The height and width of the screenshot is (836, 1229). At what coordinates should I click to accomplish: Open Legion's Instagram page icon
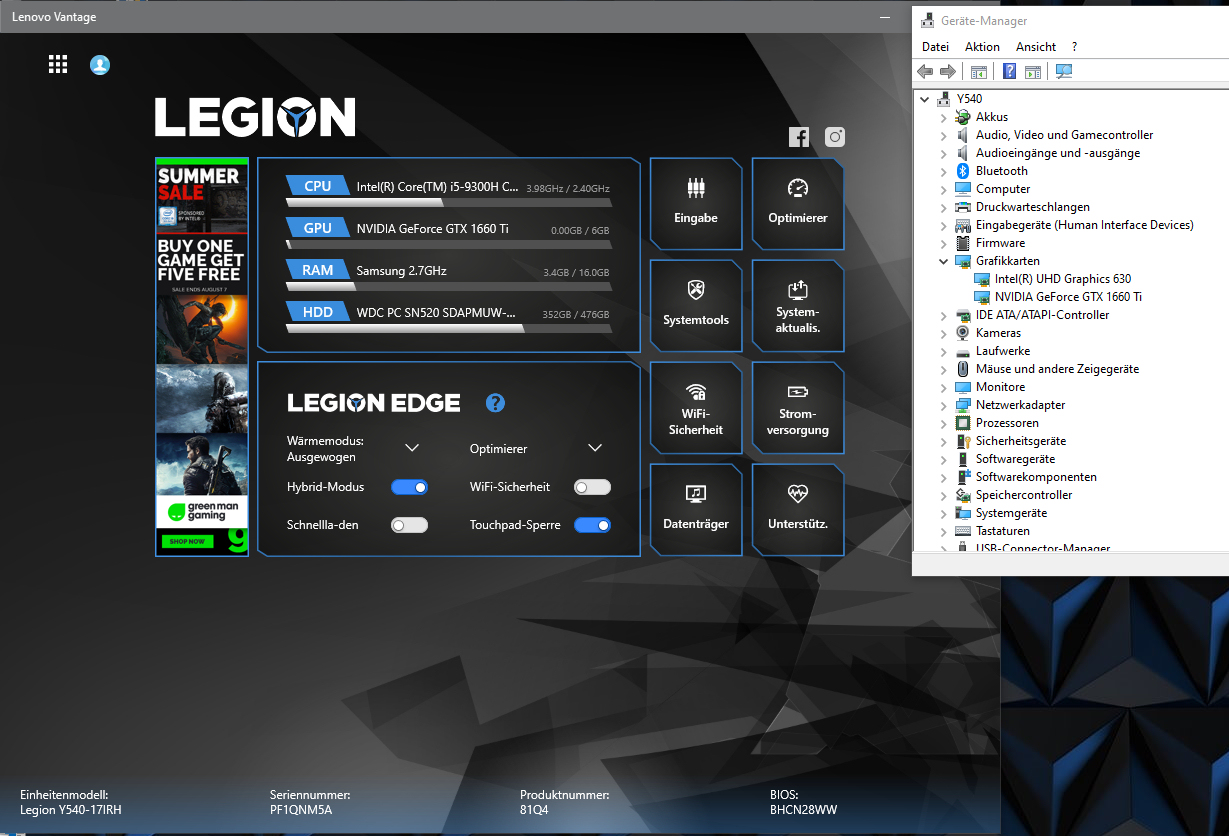(835, 138)
